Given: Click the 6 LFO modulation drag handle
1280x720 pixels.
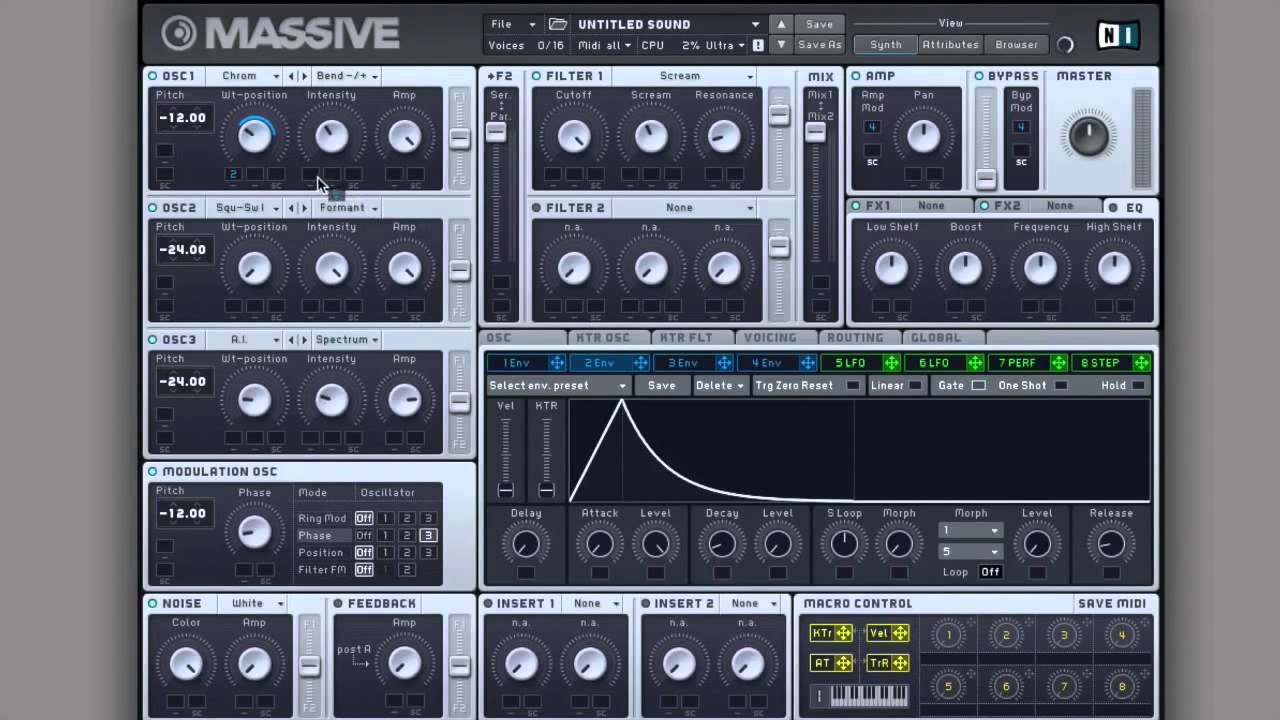Looking at the screenshot, I should 974,363.
